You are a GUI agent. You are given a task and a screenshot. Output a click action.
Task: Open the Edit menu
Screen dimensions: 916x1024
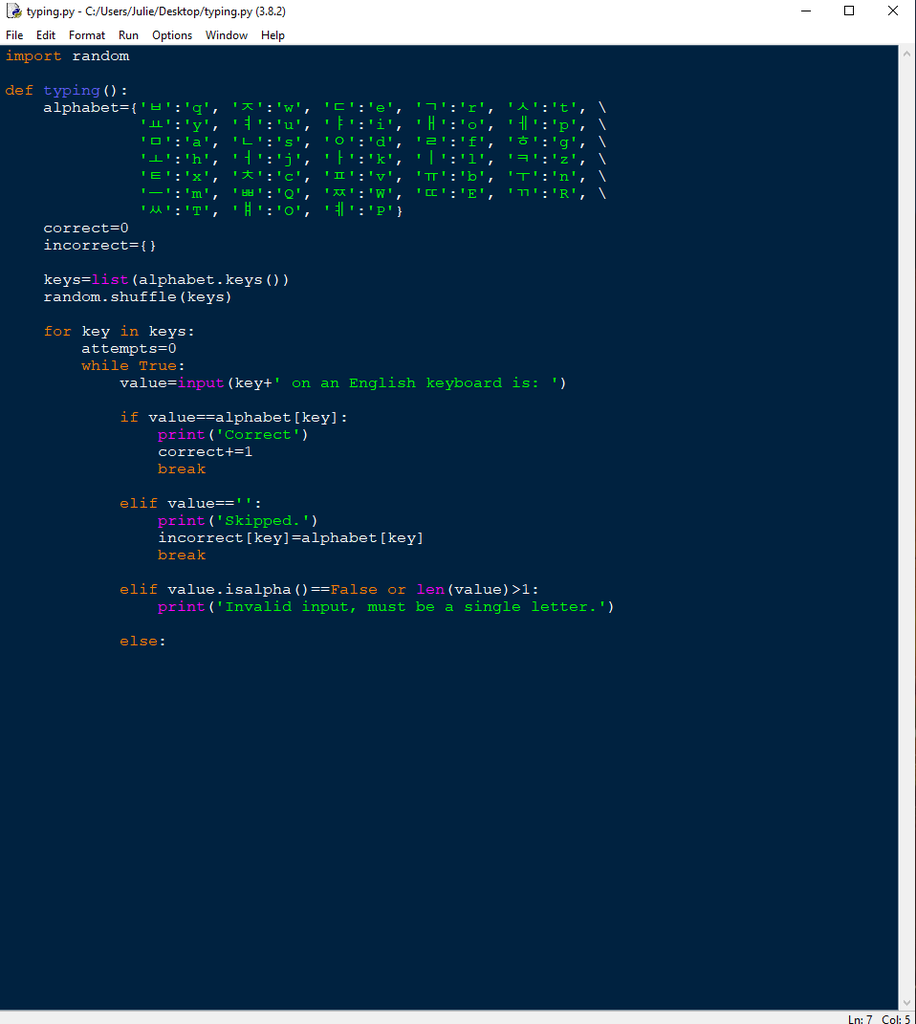click(45, 35)
